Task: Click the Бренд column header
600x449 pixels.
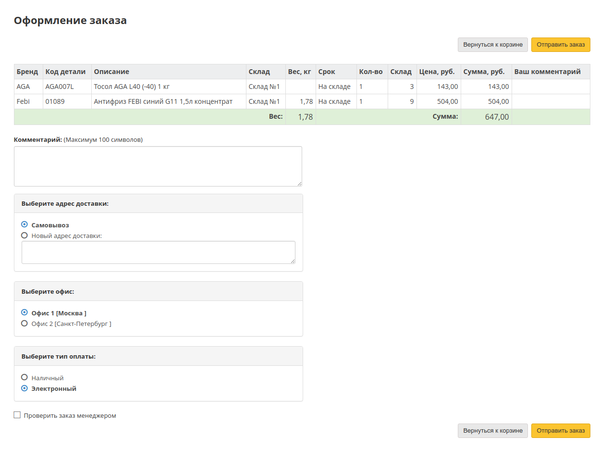Action: [27, 72]
